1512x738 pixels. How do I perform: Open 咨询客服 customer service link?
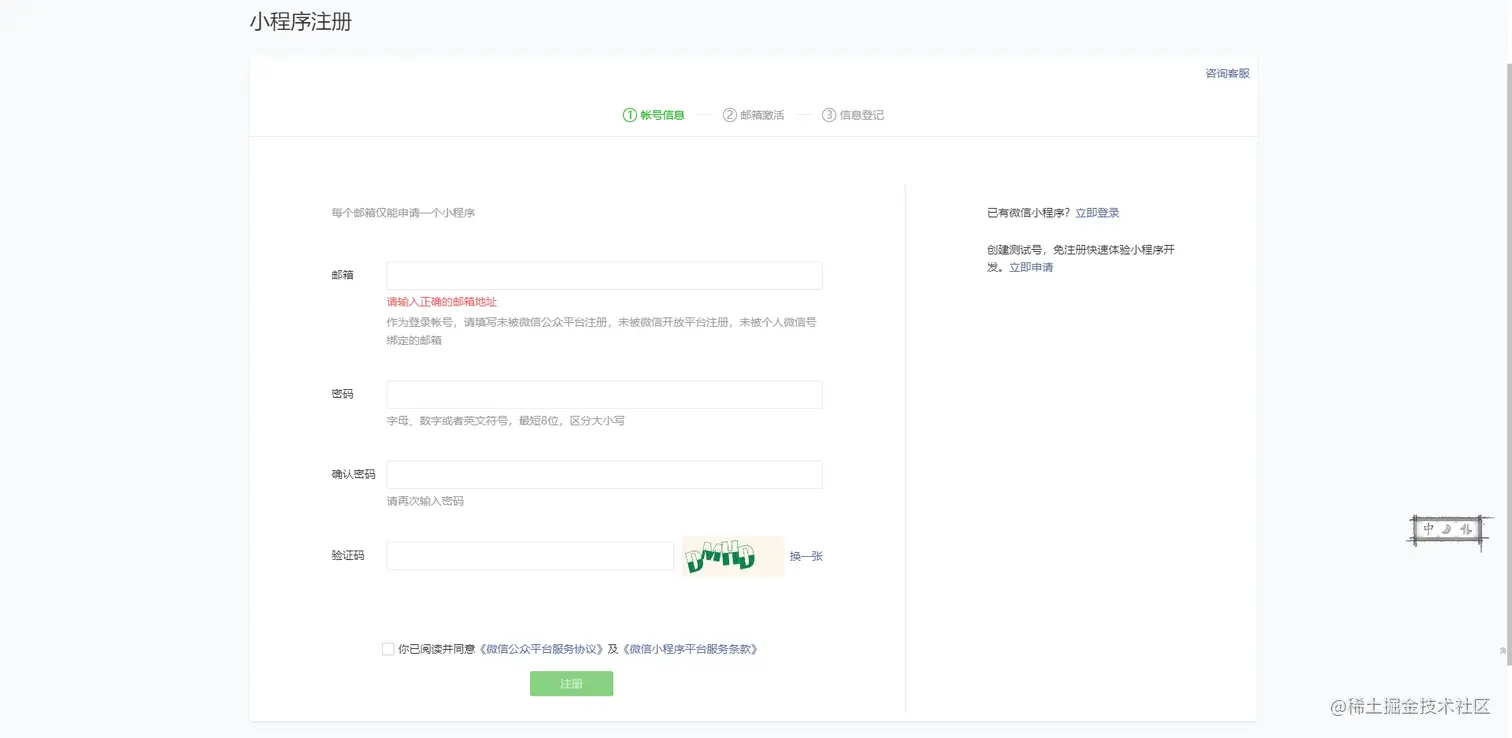[x=1227, y=73]
